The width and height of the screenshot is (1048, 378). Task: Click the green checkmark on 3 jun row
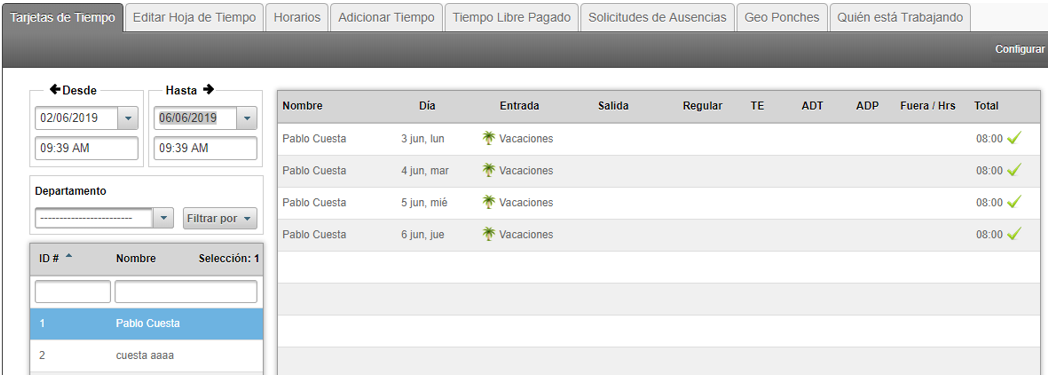coord(1015,138)
